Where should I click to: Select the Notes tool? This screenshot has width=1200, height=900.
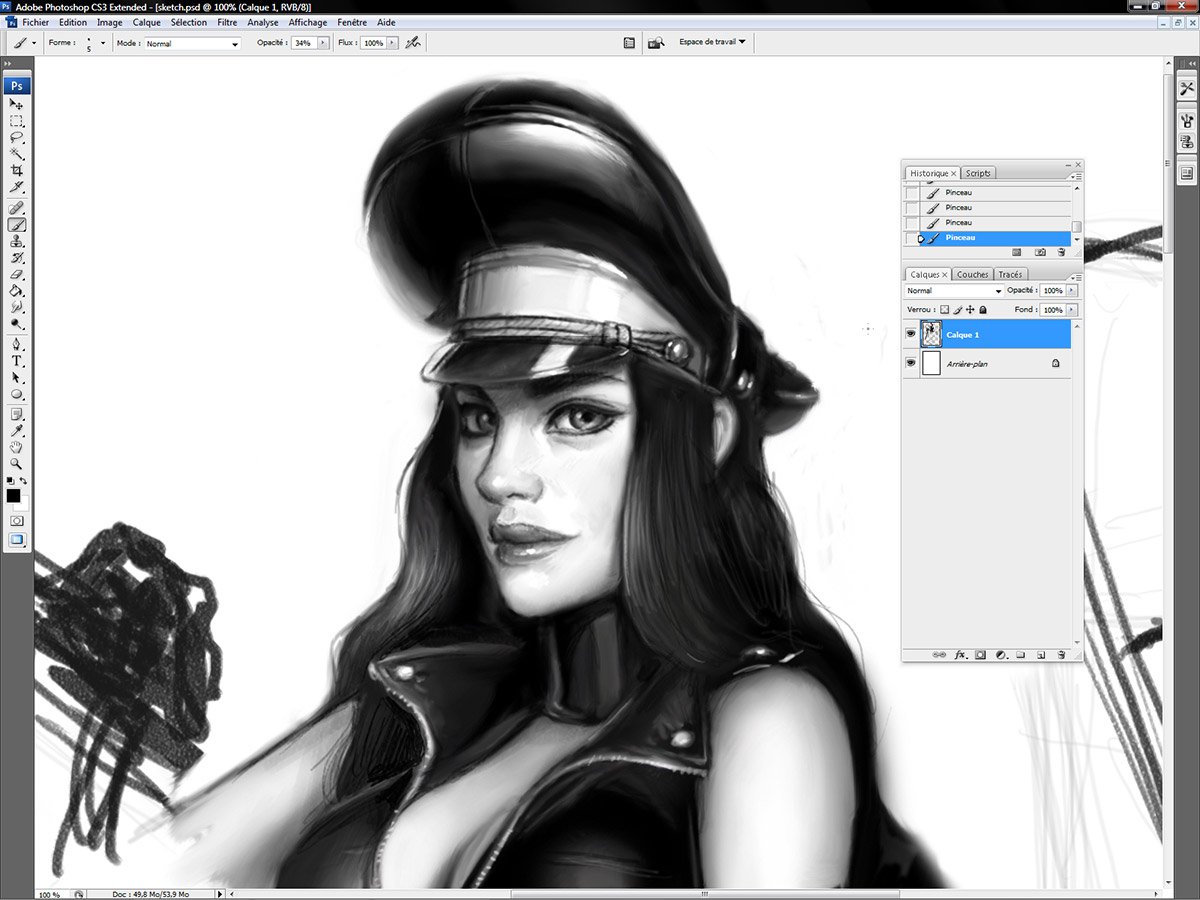tap(17, 415)
